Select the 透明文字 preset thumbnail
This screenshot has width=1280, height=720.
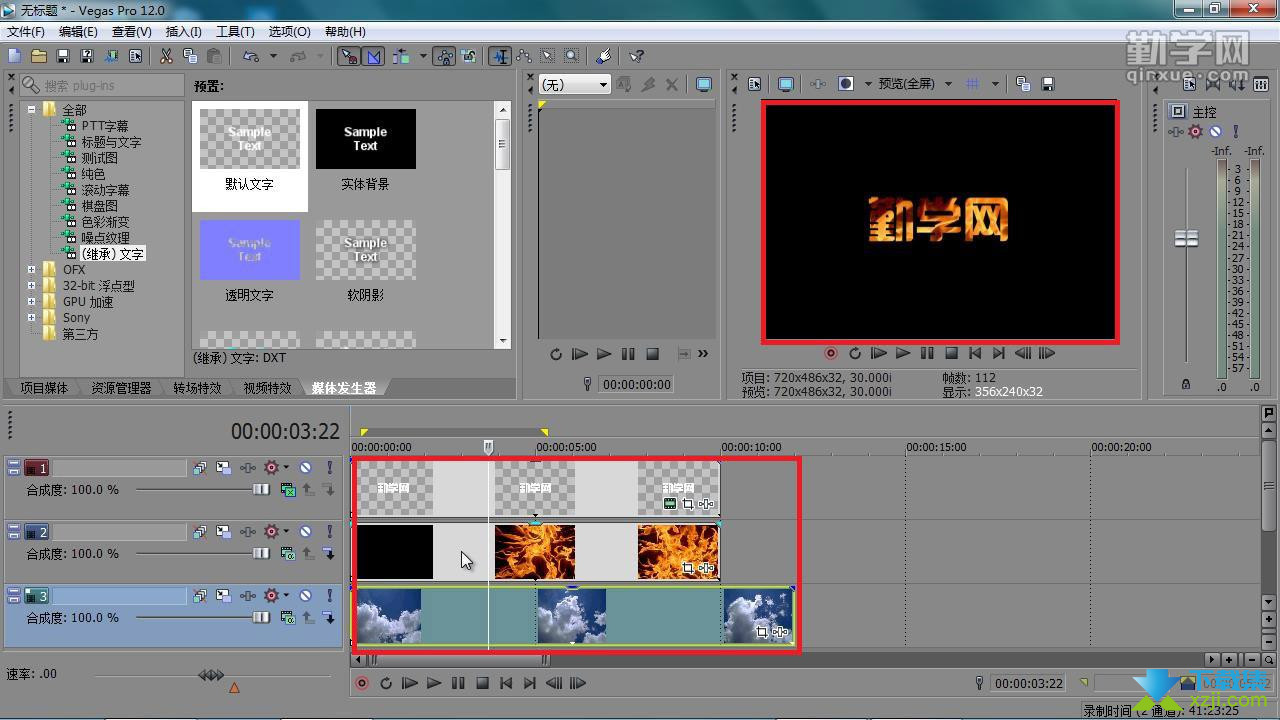249,250
